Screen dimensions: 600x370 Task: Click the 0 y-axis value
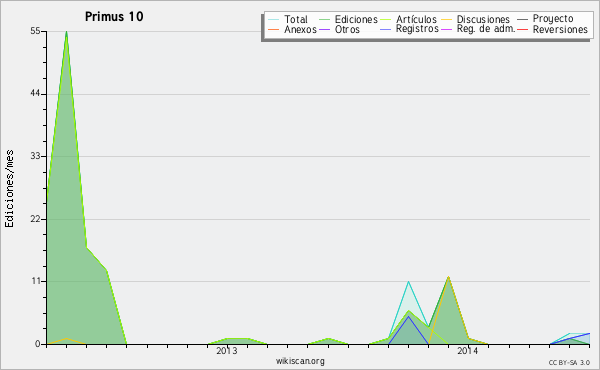38,344
